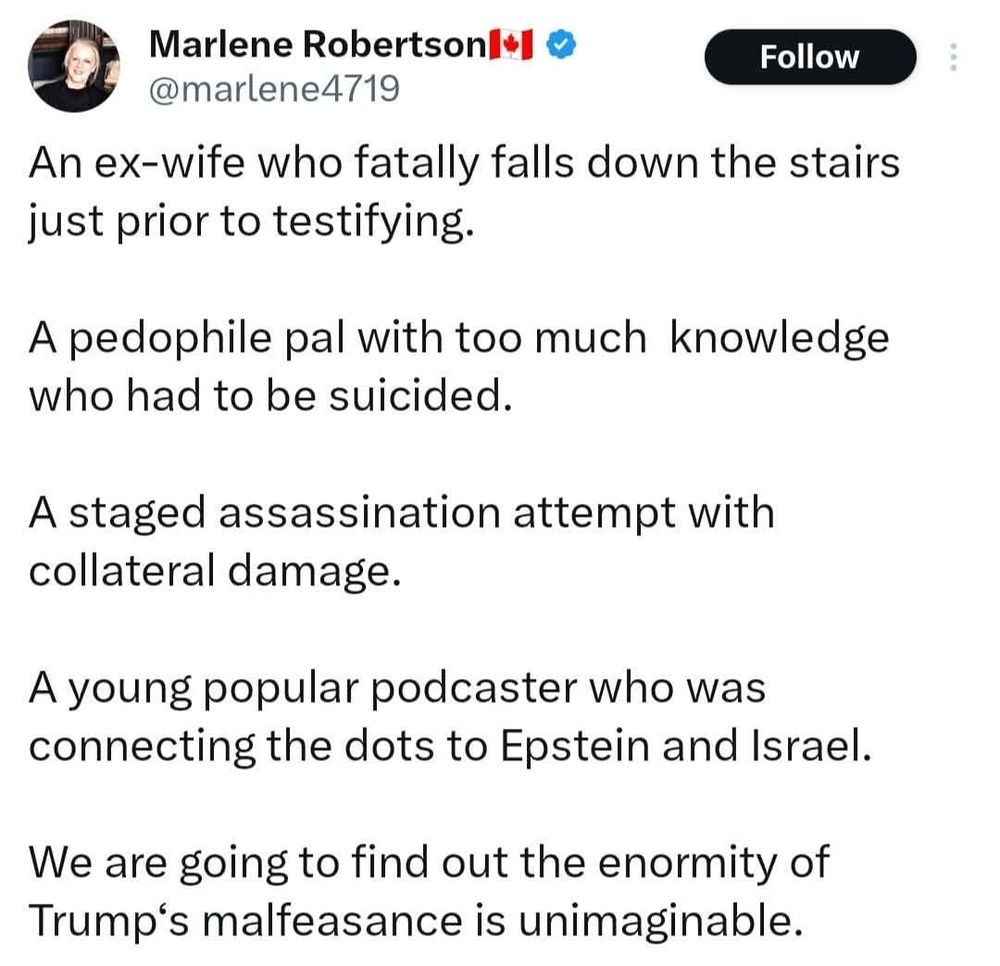The image size is (1000, 966).
Task: Click the line starting with "A pedophile pal"
Action: 458,338
